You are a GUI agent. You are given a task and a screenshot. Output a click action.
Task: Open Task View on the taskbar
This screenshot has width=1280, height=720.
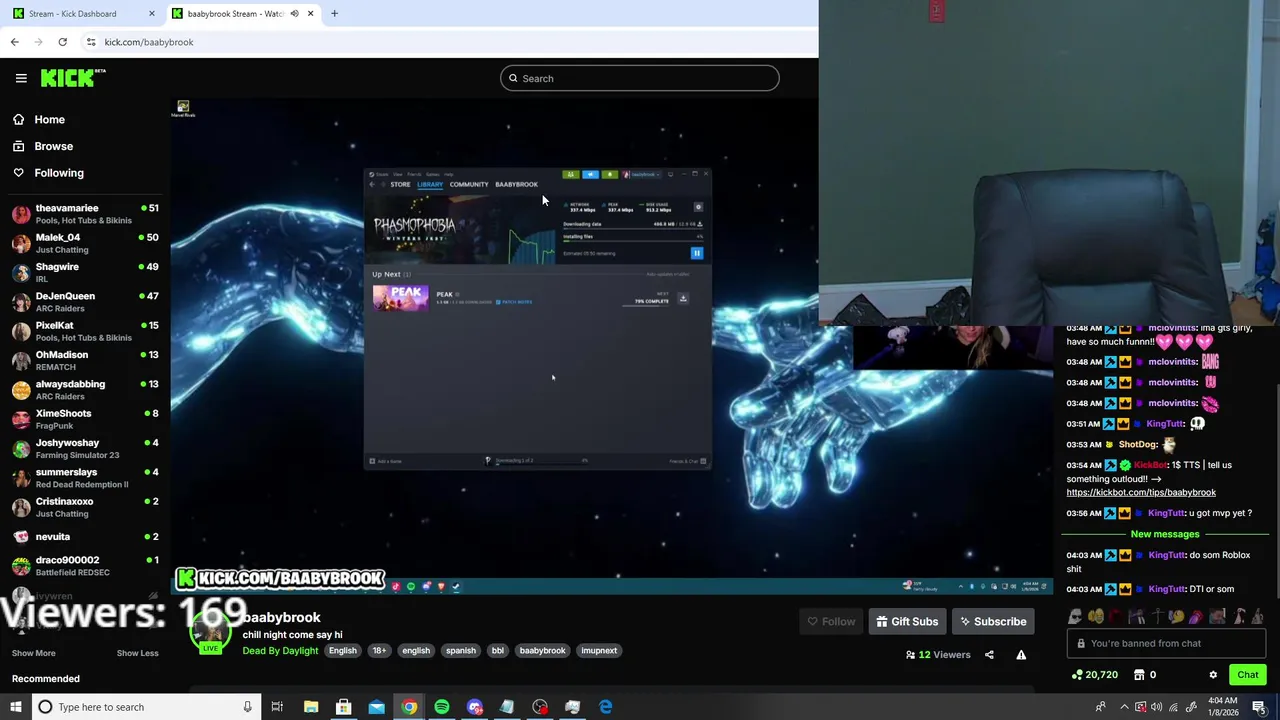pyautogui.click(x=277, y=707)
